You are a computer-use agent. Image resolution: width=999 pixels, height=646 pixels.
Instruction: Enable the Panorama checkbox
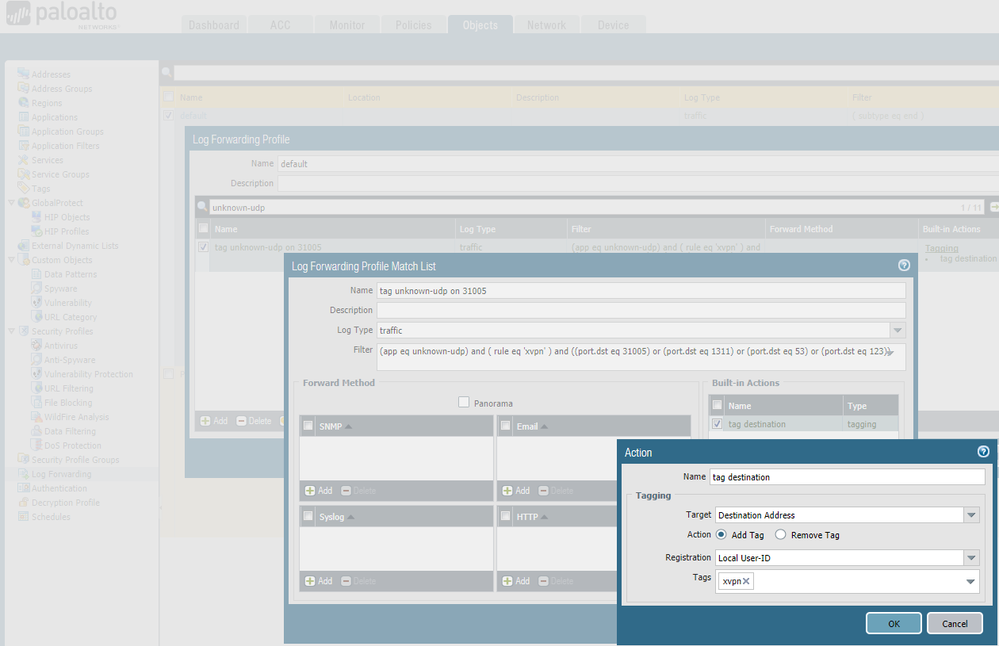pyautogui.click(x=463, y=403)
